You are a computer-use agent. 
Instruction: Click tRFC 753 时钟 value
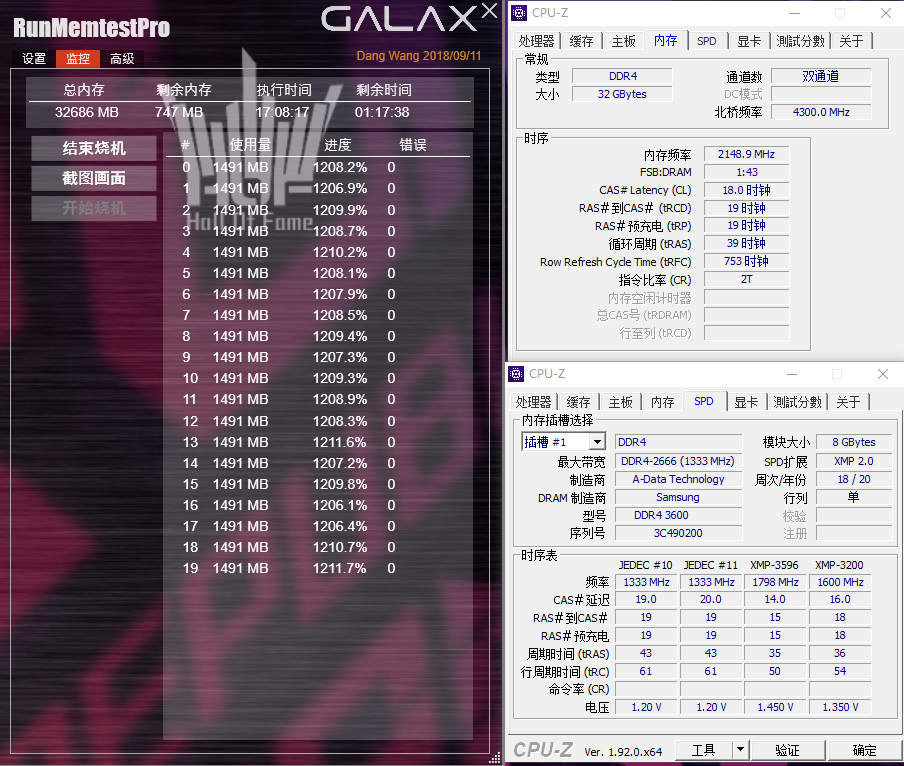pyautogui.click(x=747, y=261)
